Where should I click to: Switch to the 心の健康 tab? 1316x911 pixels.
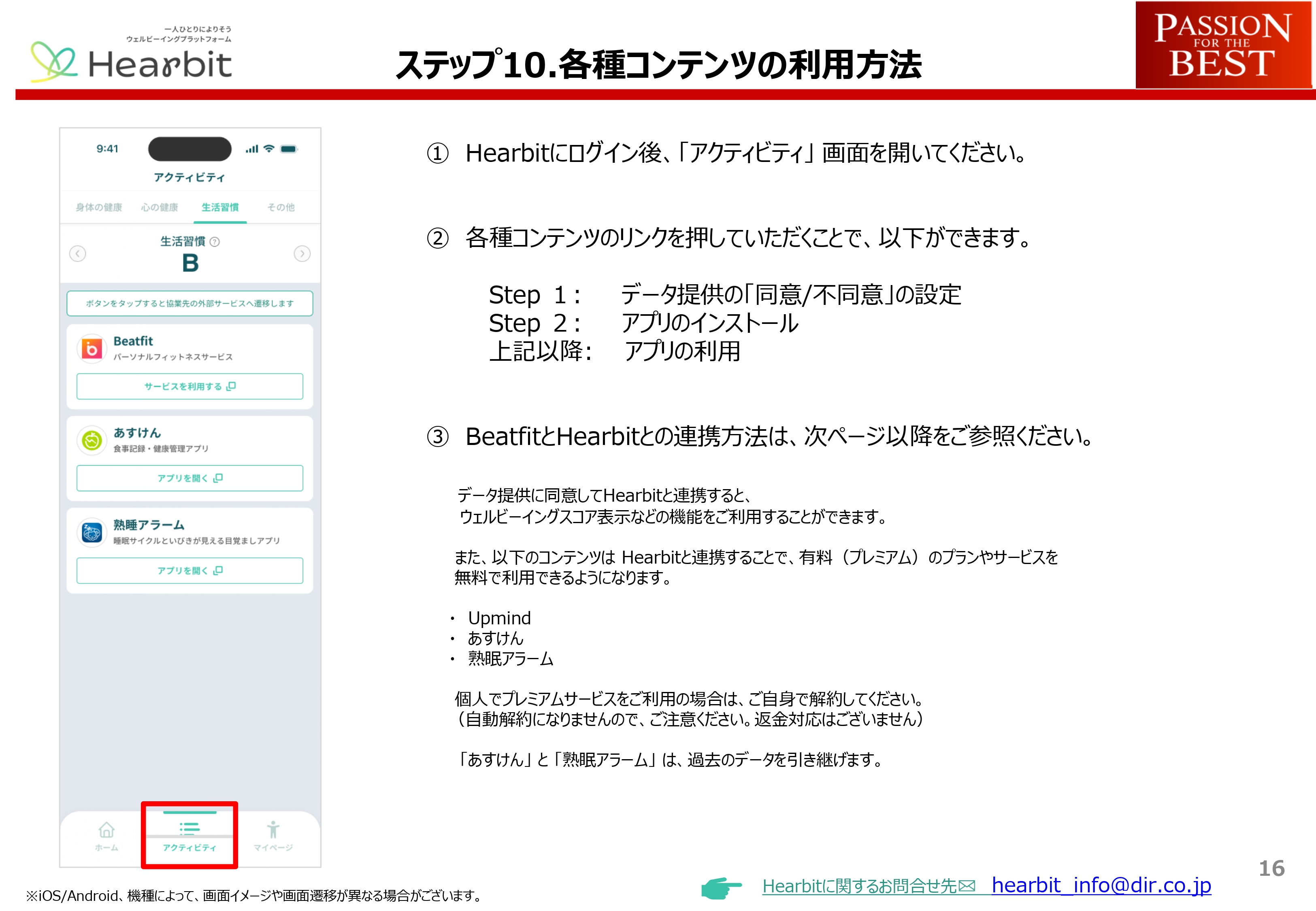pyautogui.click(x=160, y=207)
